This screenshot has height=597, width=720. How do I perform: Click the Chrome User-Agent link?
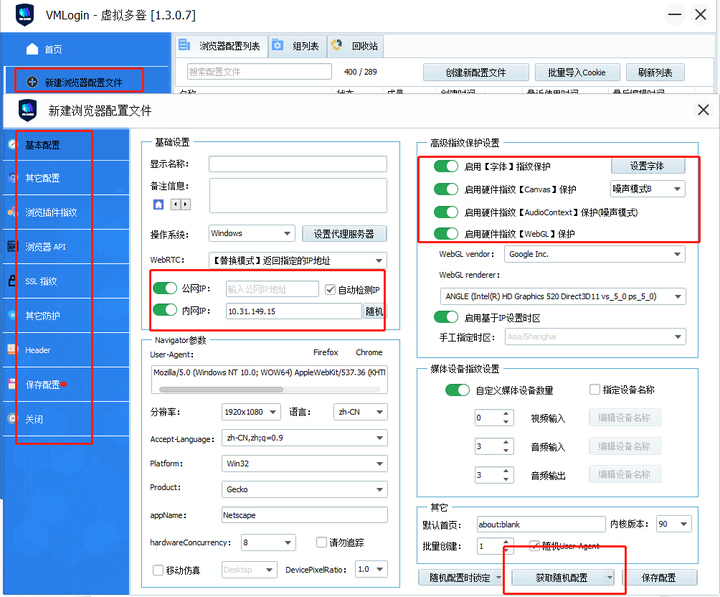pos(369,352)
